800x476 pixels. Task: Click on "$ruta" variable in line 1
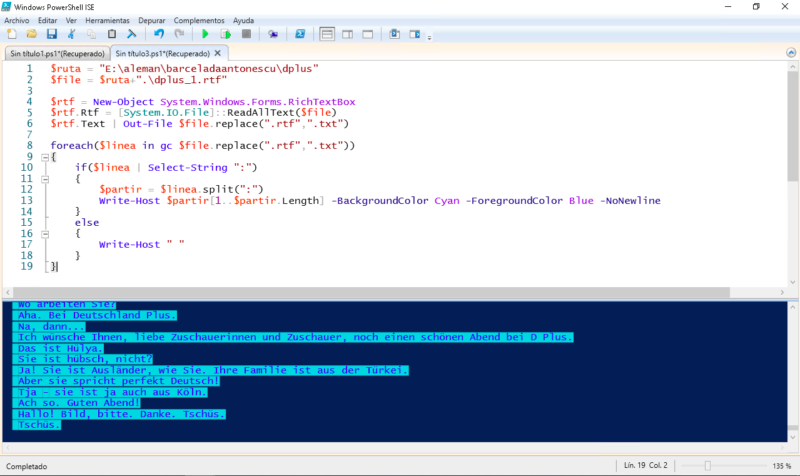coord(65,69)
